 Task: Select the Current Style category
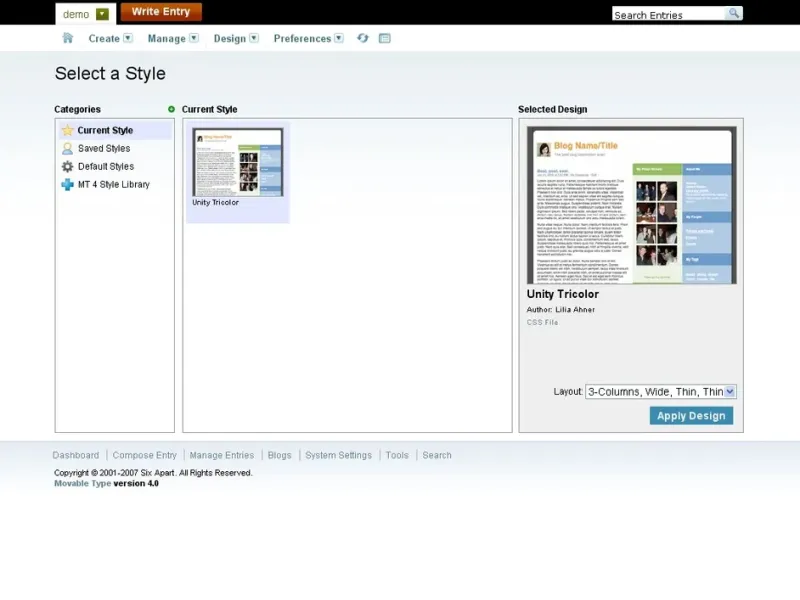(115, 131)
